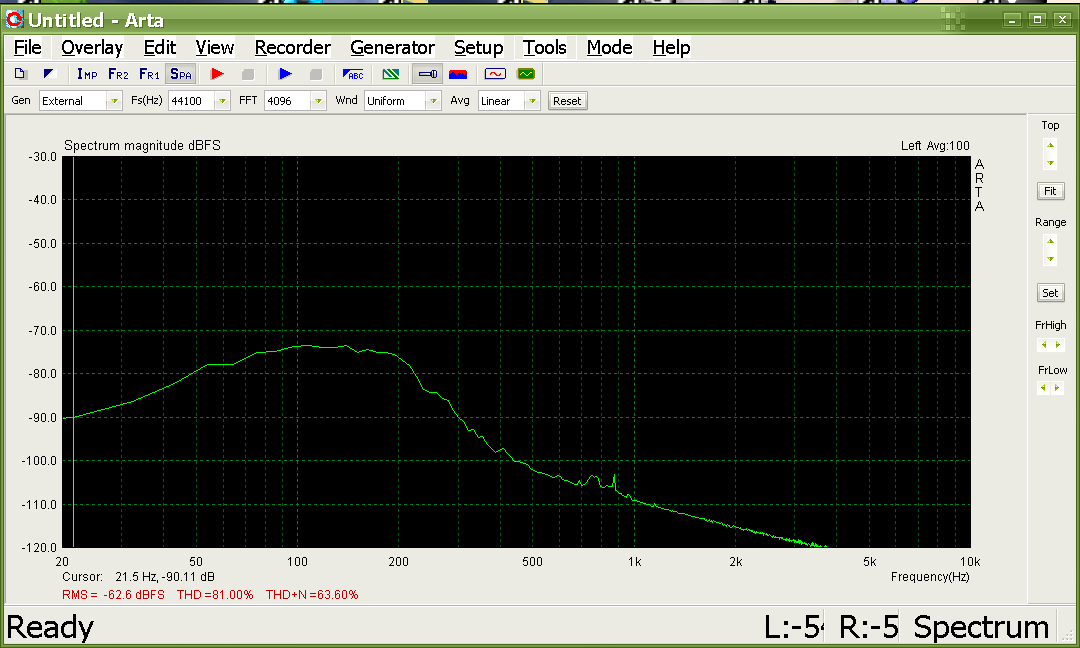This screenshot has height=648, width=1080.
Task: Open the FFT 4096 size dropdown
Action: coord(318,101)
